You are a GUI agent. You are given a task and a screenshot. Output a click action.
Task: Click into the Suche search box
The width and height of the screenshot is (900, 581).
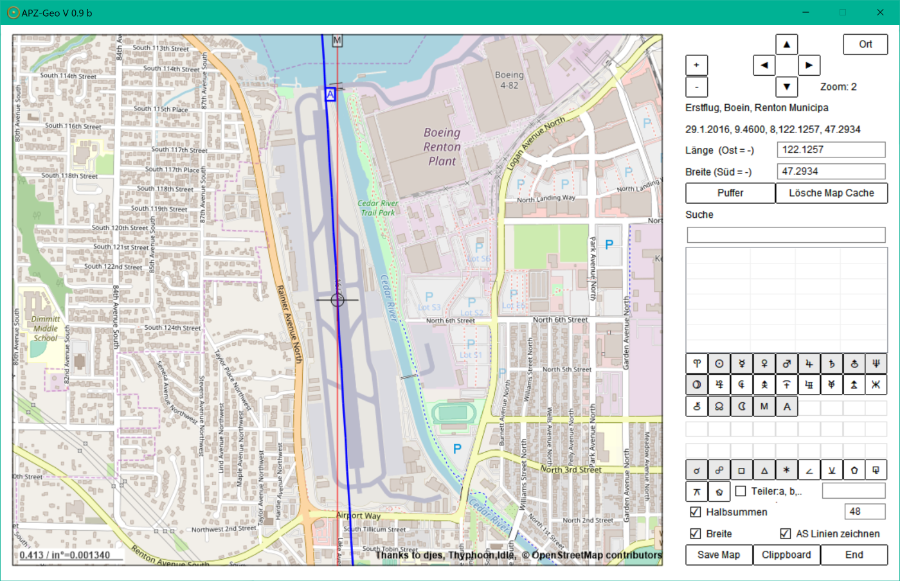(x=786, y=235)
